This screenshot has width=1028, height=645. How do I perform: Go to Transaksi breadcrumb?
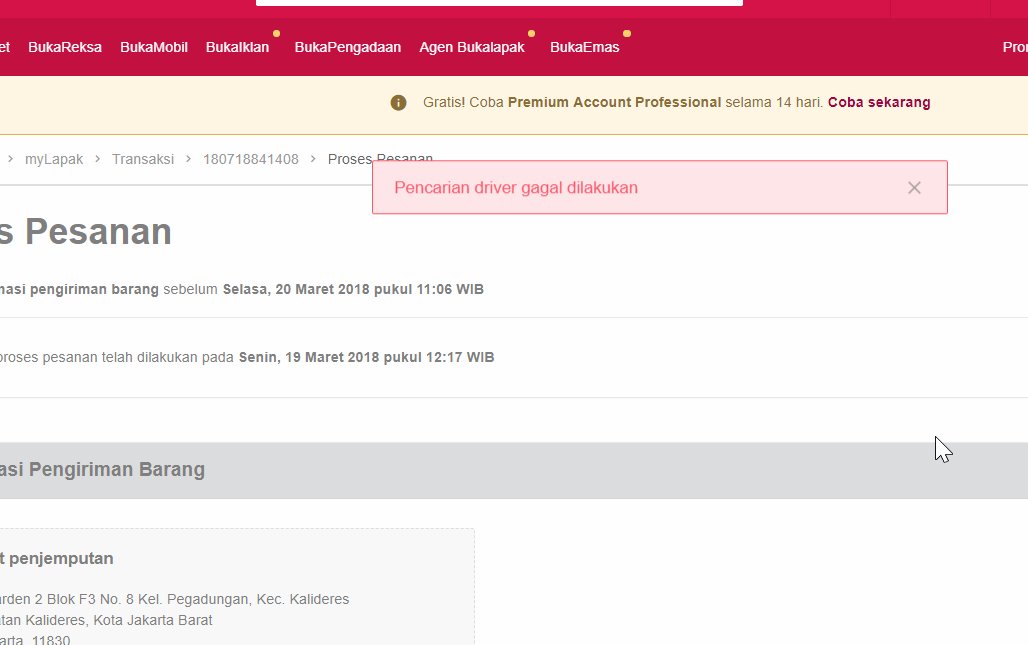click(143, 159)
